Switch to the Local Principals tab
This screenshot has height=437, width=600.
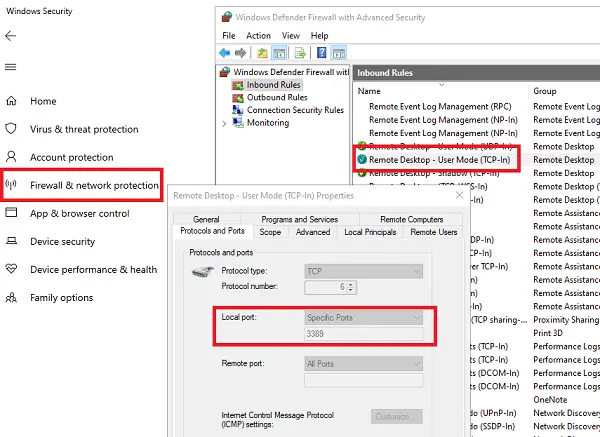[370, 232]
